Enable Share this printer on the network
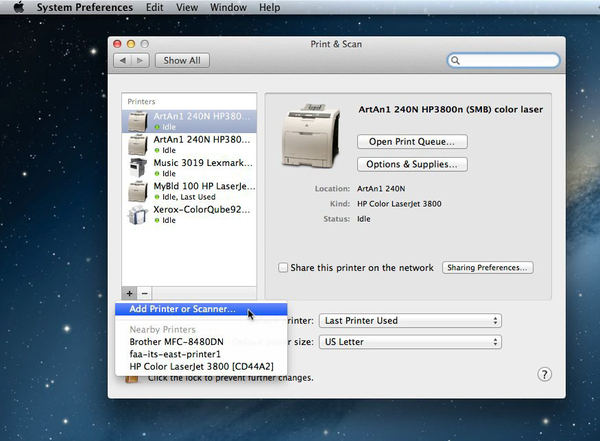This screenshot has width=600, height=441. pos(283,267)
